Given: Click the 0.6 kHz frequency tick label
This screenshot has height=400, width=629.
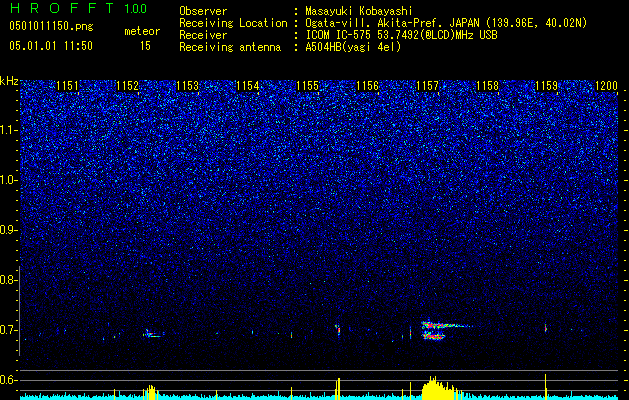Looking at the screenshot, I should point(8,380).
